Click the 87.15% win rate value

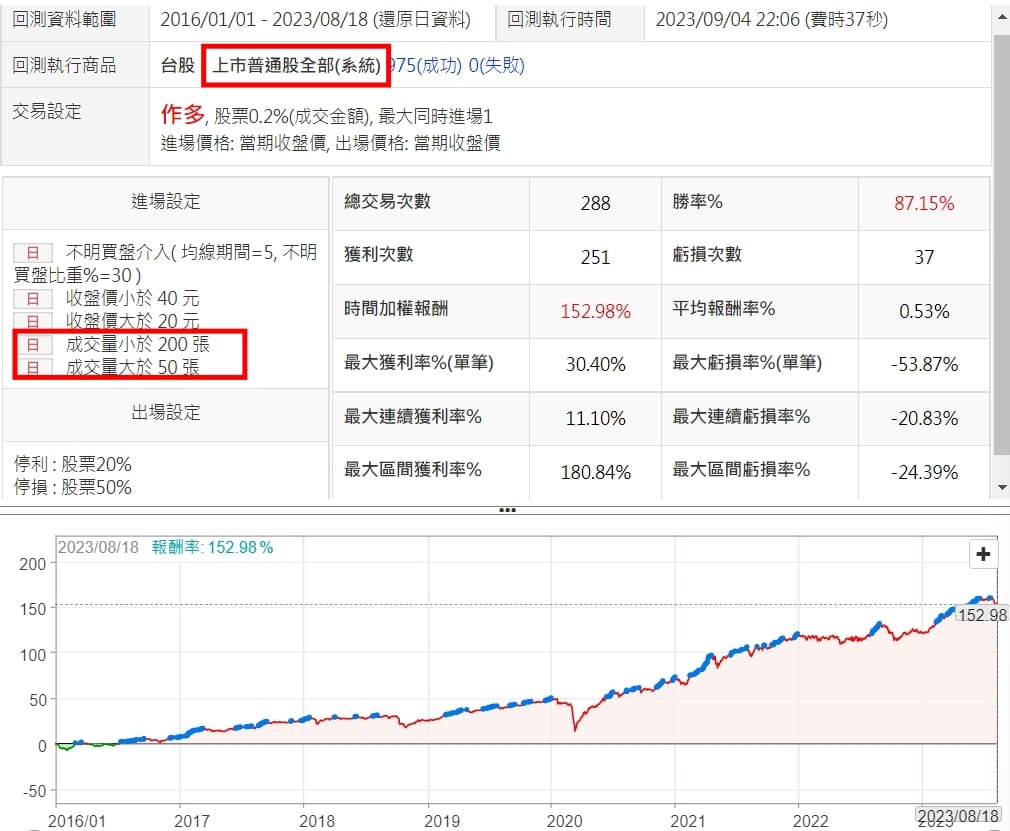(924, 204)
